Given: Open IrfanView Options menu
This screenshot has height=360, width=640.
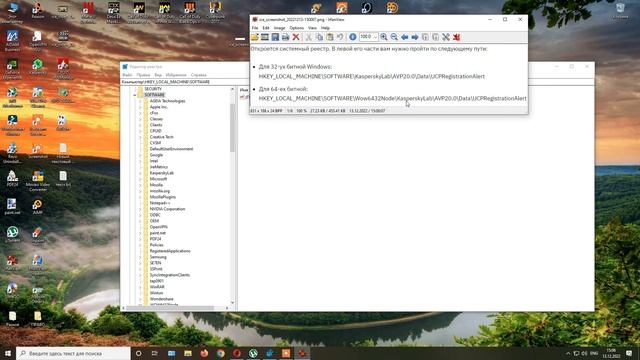Looking at the screenshot, I should tap(296, 28).
